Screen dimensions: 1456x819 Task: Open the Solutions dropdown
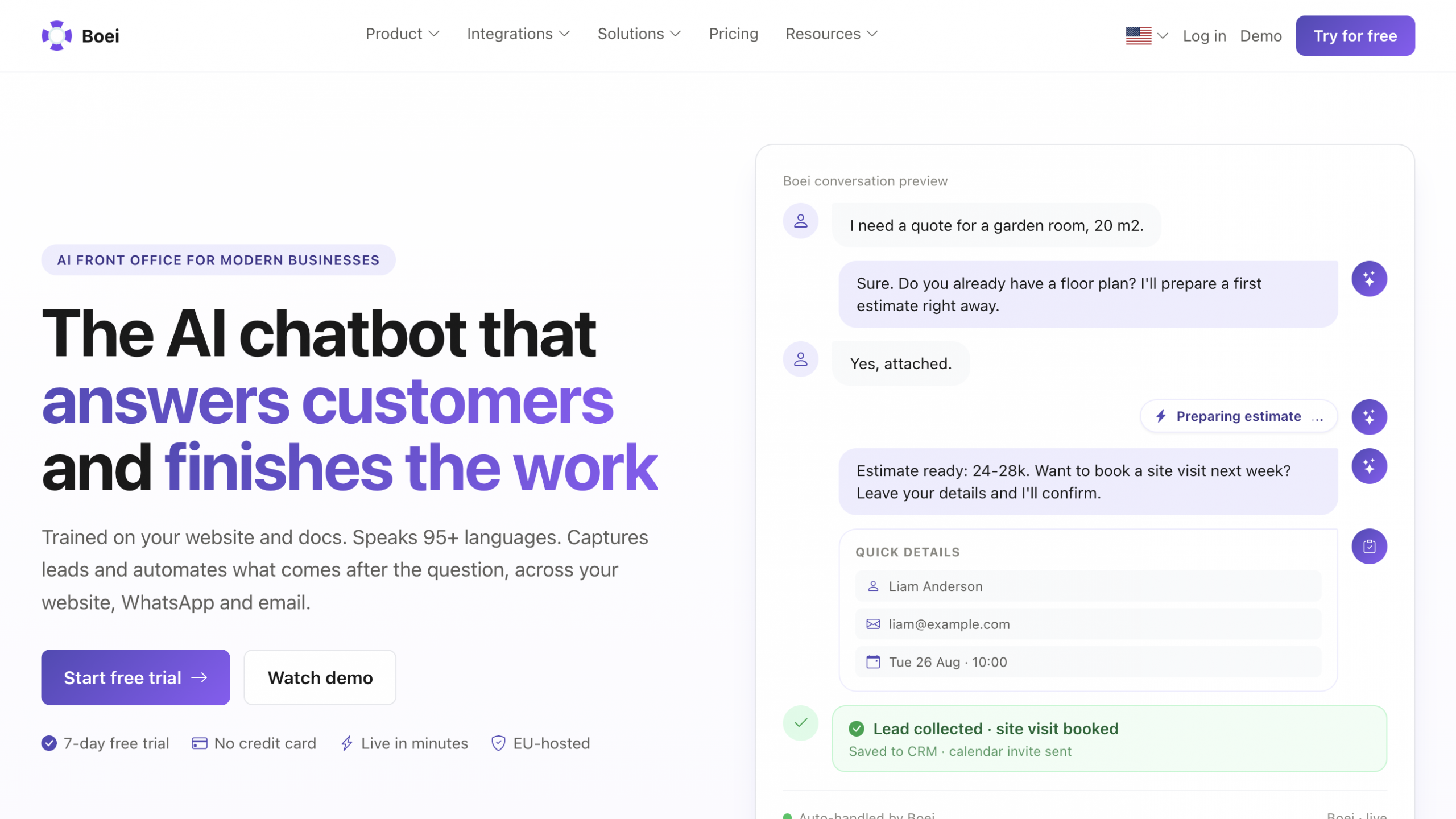[639, 34]
